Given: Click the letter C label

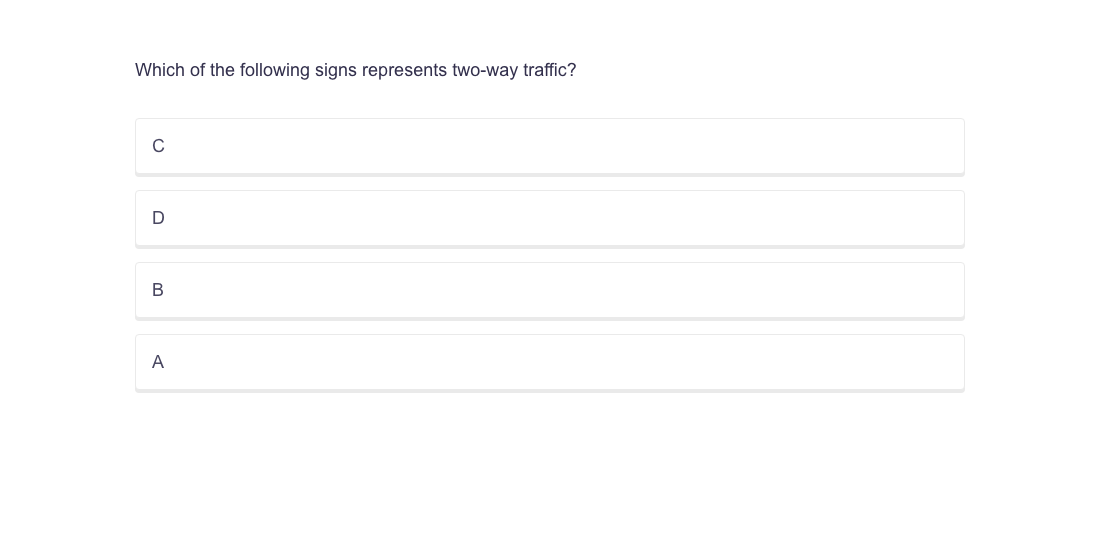Looking at the screenshot, I should [158, 146].
